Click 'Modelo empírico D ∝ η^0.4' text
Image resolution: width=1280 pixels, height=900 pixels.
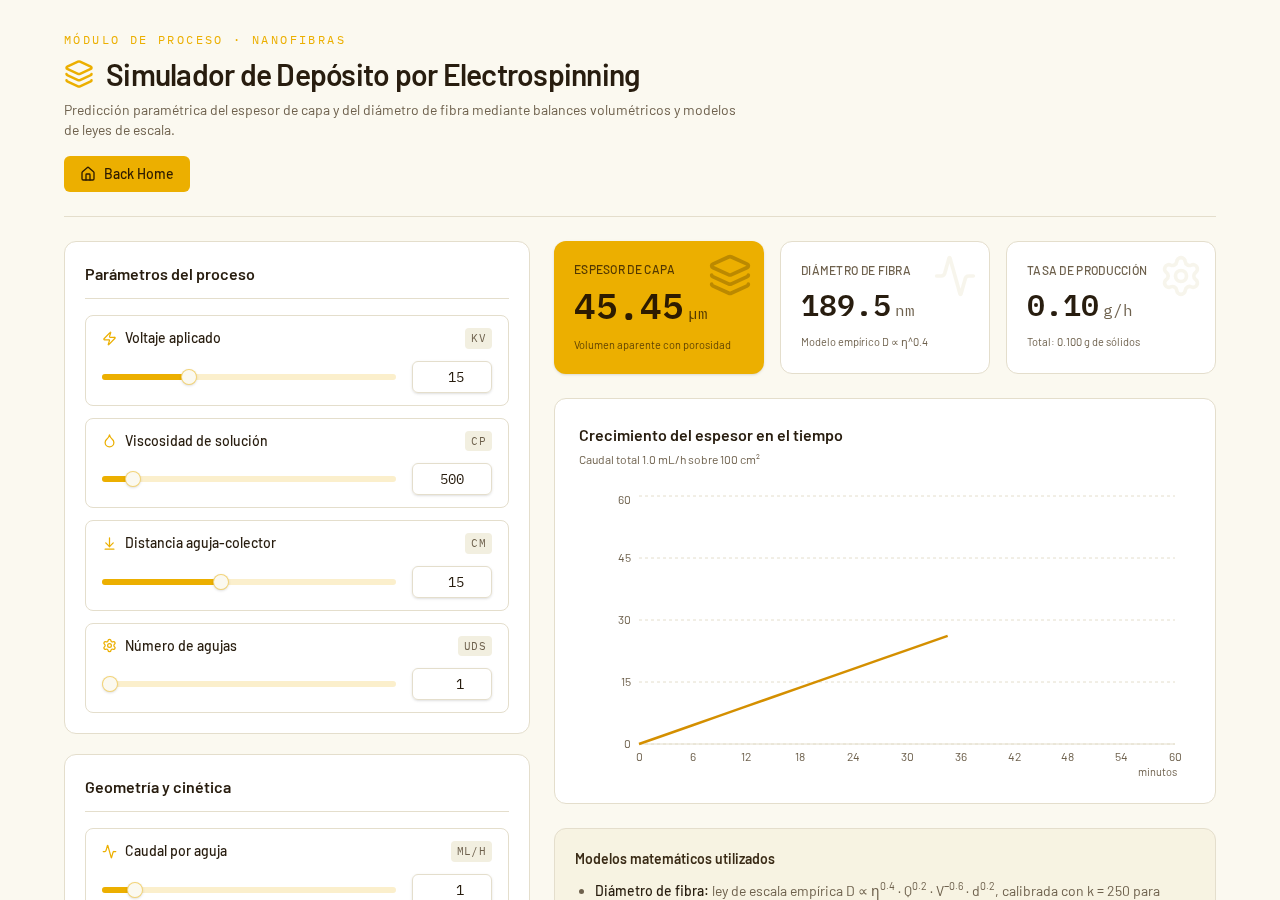[864, 342]
